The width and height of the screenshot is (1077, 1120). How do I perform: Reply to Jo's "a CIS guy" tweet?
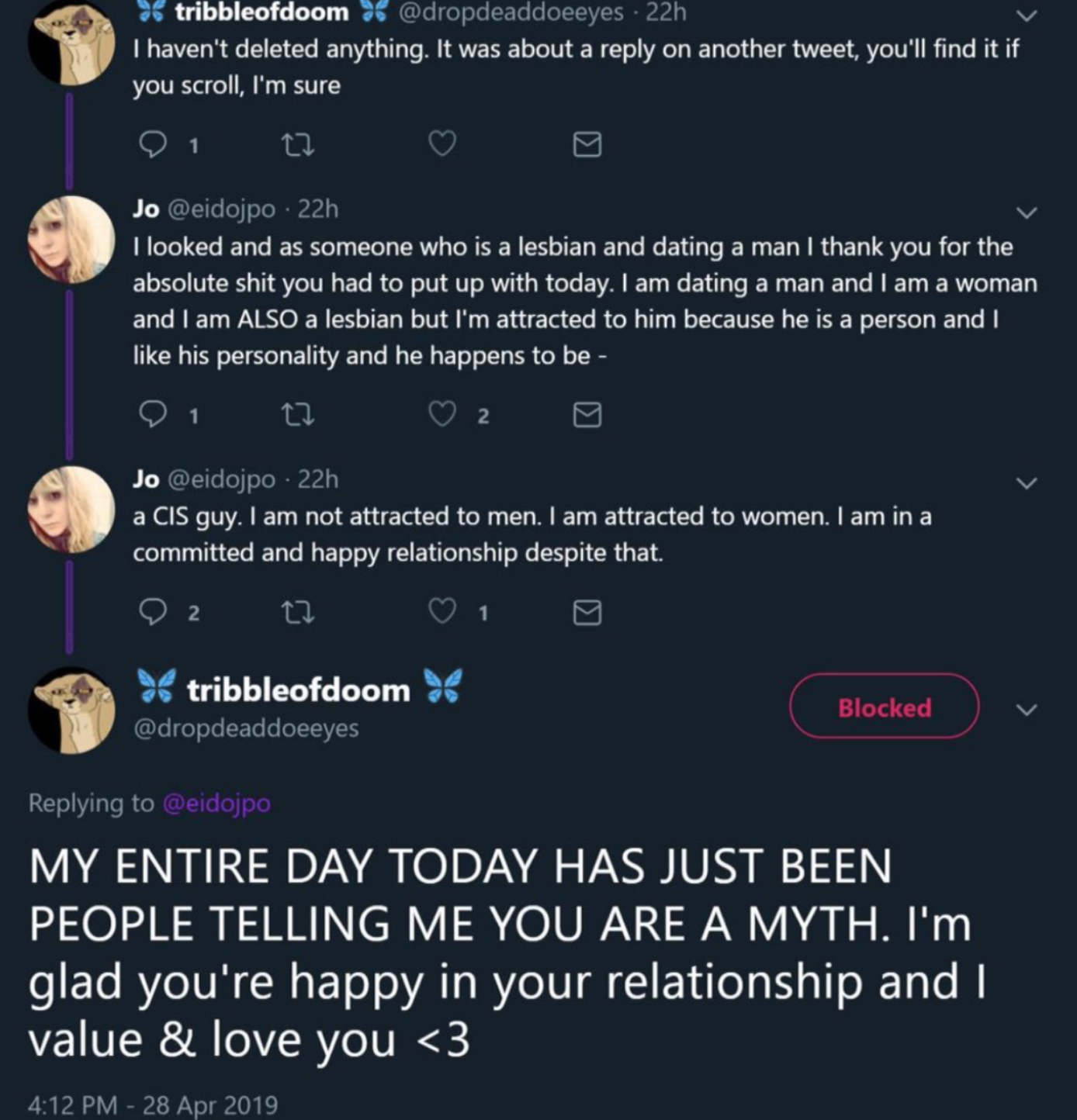(152, 613)
